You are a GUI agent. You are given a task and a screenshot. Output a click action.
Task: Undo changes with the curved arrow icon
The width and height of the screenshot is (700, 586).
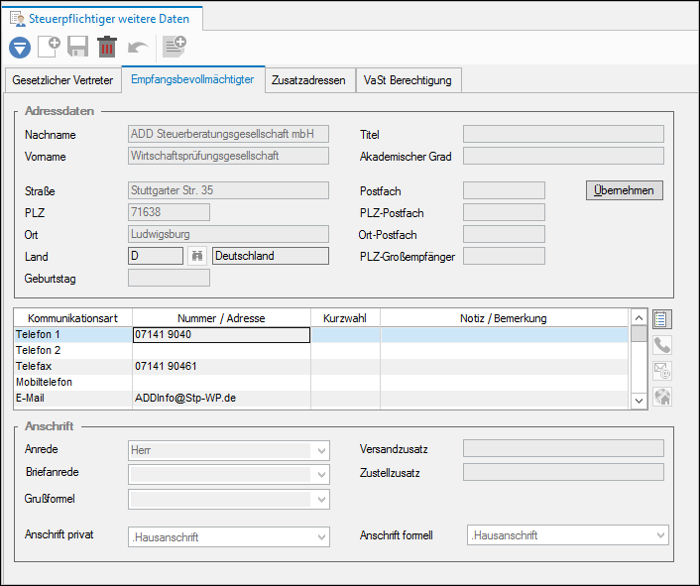(x=138, y=47)
